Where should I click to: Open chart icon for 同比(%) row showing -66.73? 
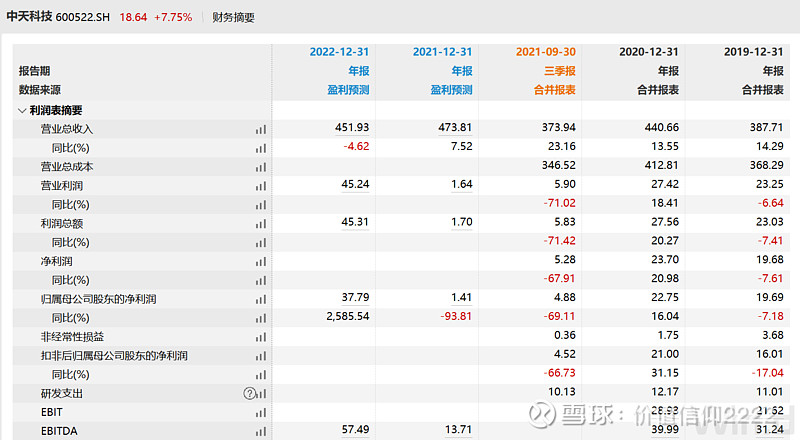(261, 375)
